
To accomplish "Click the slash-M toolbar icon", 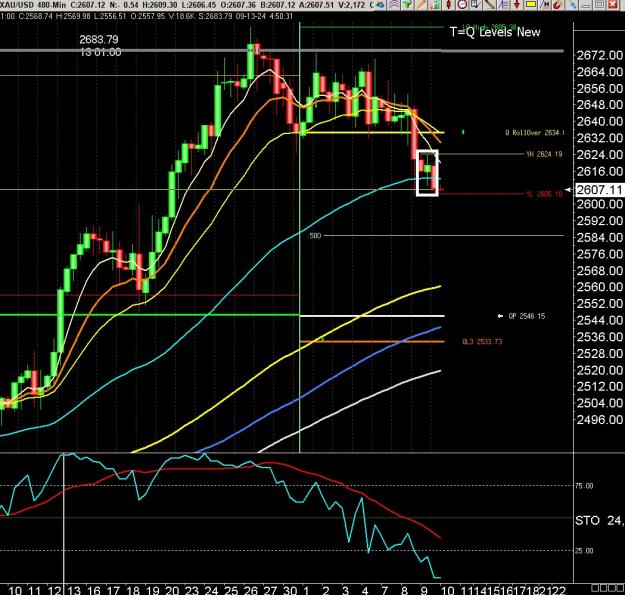I will (544, 5).
